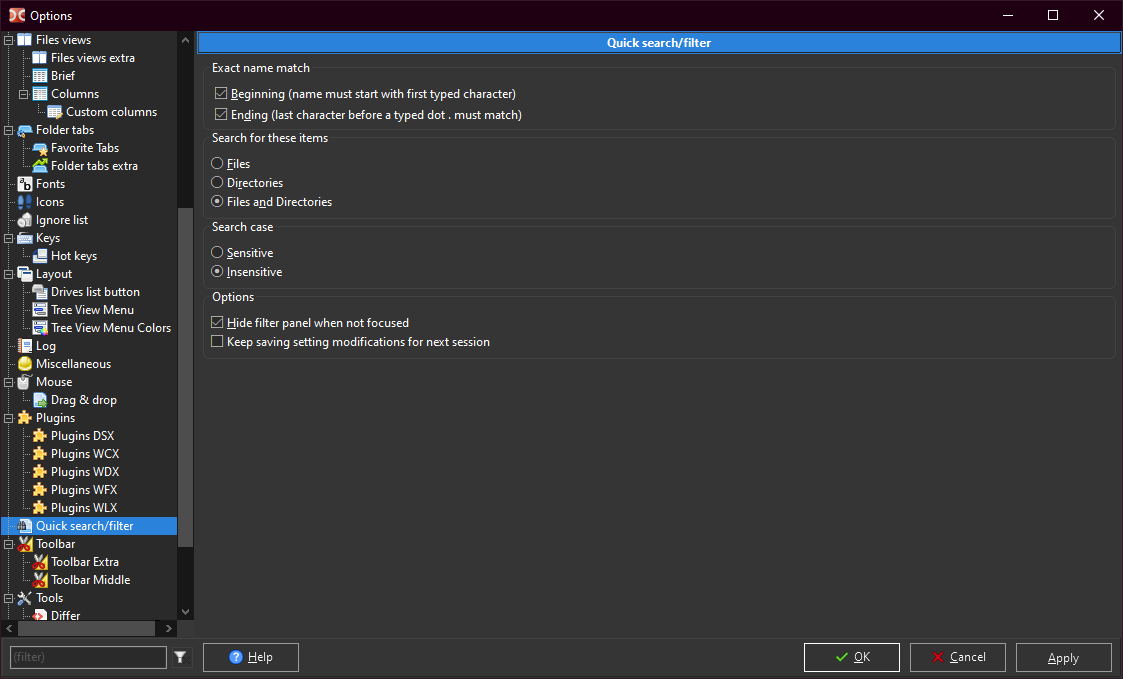Collapse the Folder tabs tree node
This screenshot has width=1123, height=679.
9,130
